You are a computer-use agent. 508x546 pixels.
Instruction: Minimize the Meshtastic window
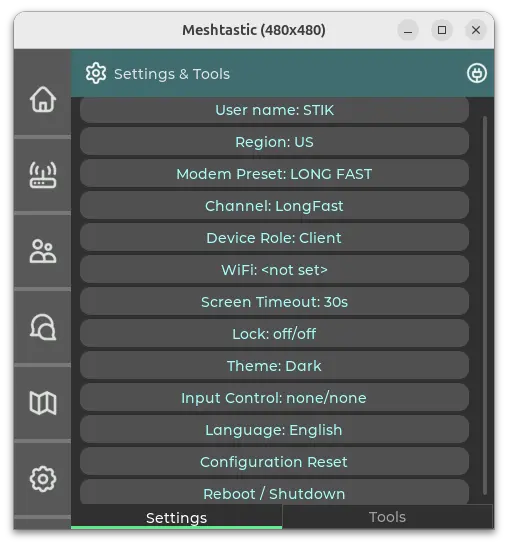(408, 30)
